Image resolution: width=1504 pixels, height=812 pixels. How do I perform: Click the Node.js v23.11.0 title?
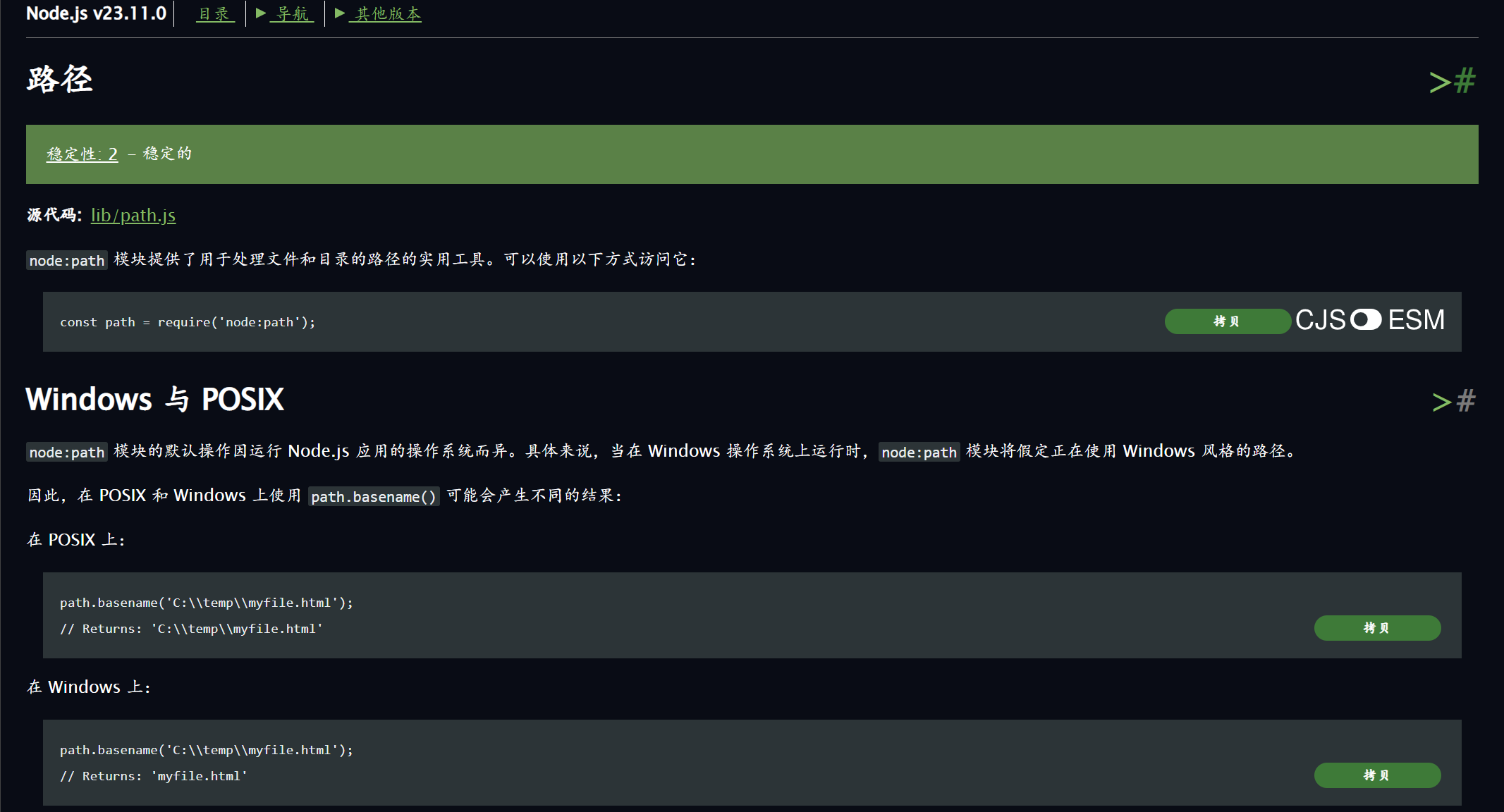96,13
